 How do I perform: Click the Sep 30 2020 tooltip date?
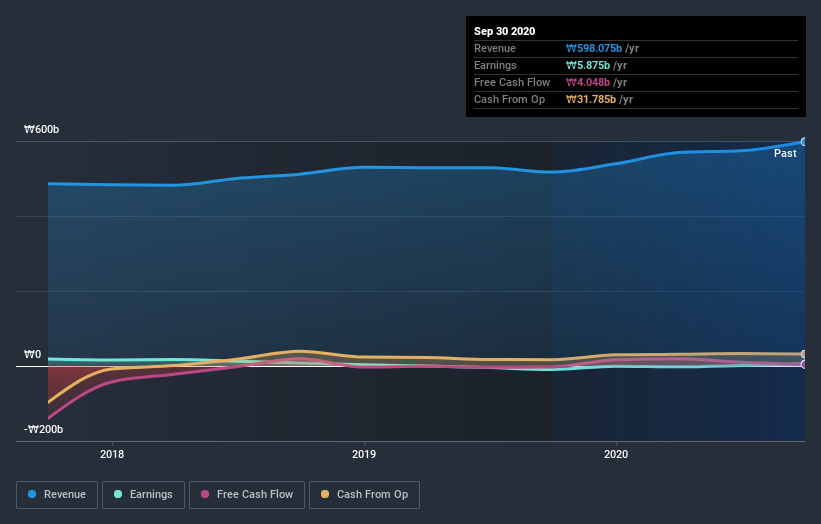pos(504,31)
